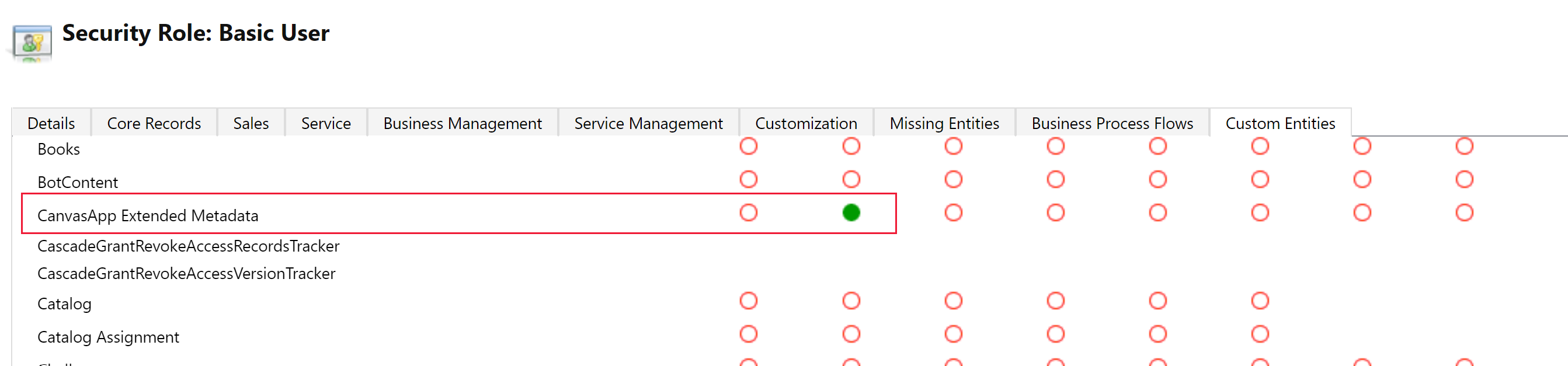Screen dimensions: 1568x366
Task: Select the Service tab
Action: click(x=326, y=123)
